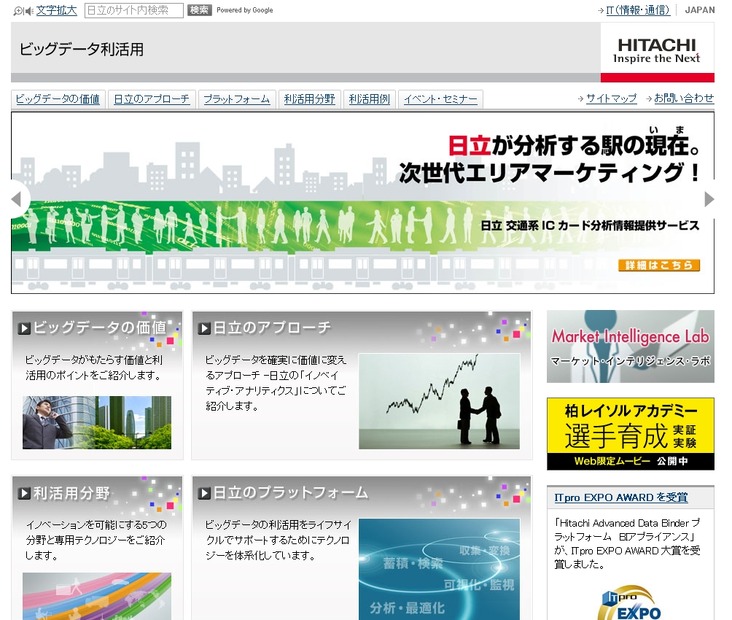Screen dimensions: 732x620
Task: Click the Hitachi Advanced Data Binder description text
Action: pos(627,543)
